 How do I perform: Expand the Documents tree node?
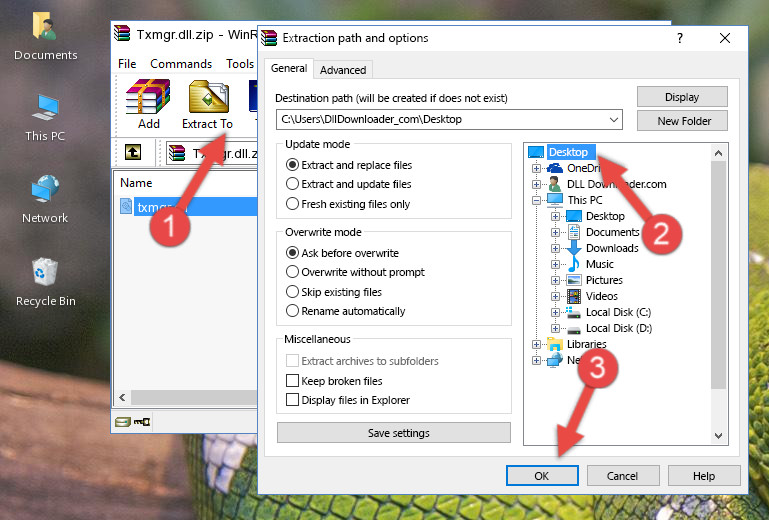pos(555,233)
